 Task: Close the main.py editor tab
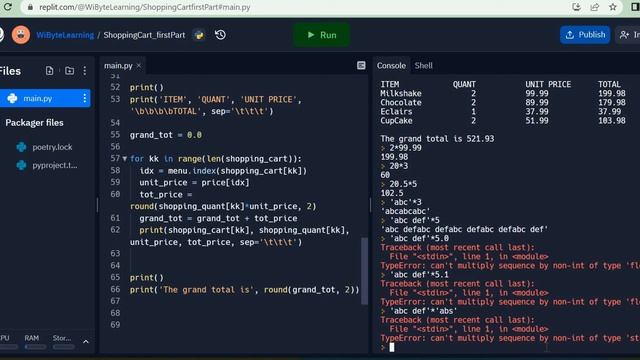tap(139, 65)
